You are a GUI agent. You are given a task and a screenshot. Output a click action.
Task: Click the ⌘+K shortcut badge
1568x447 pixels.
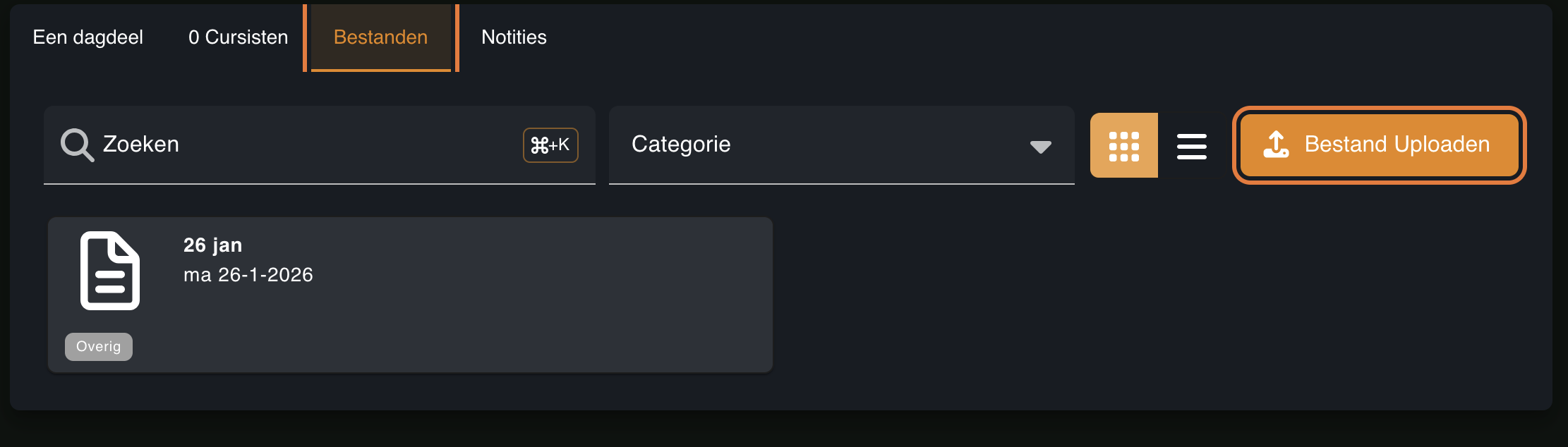point(550,145)
